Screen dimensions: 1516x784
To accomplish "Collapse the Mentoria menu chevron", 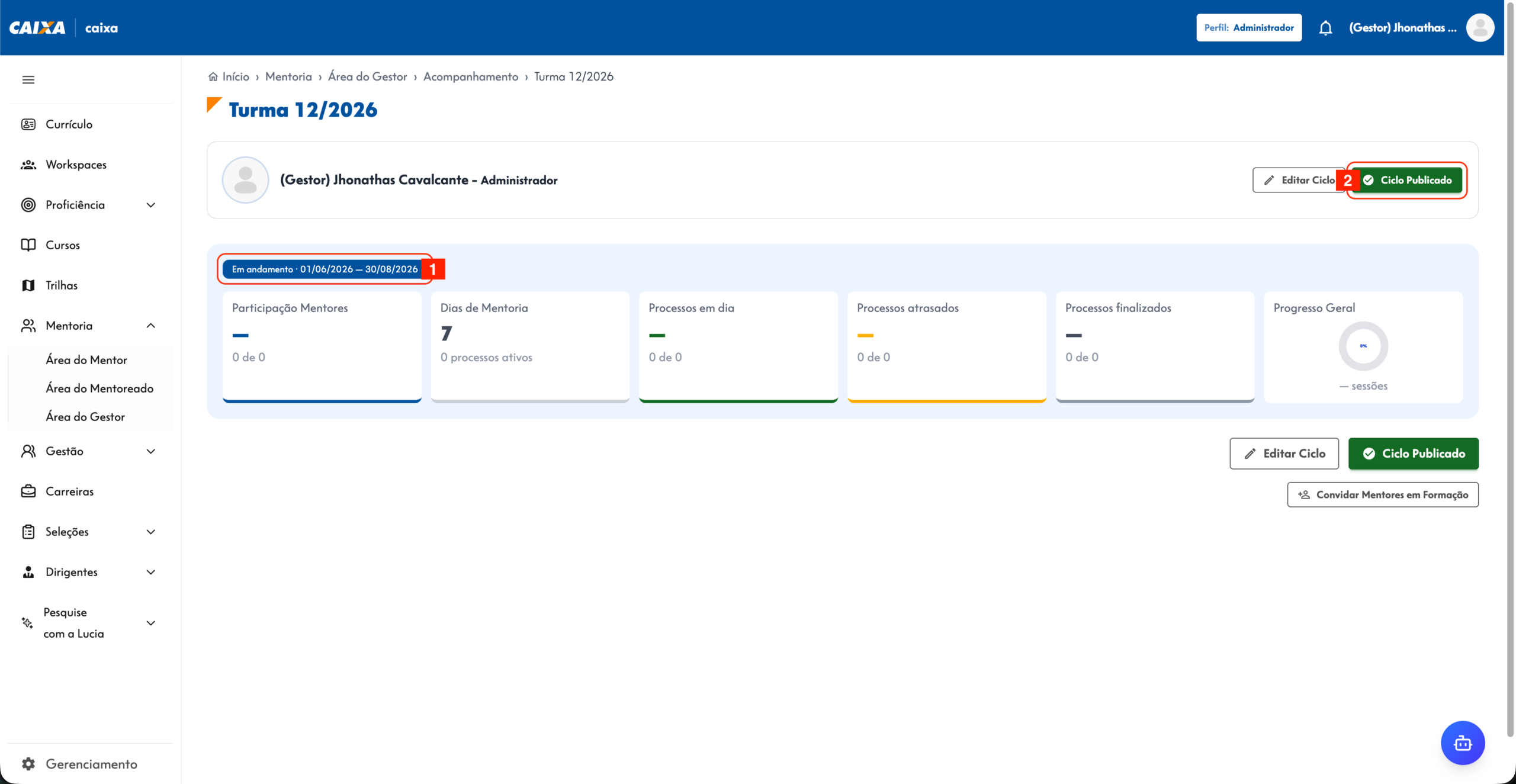I will (x=151, y=326).
